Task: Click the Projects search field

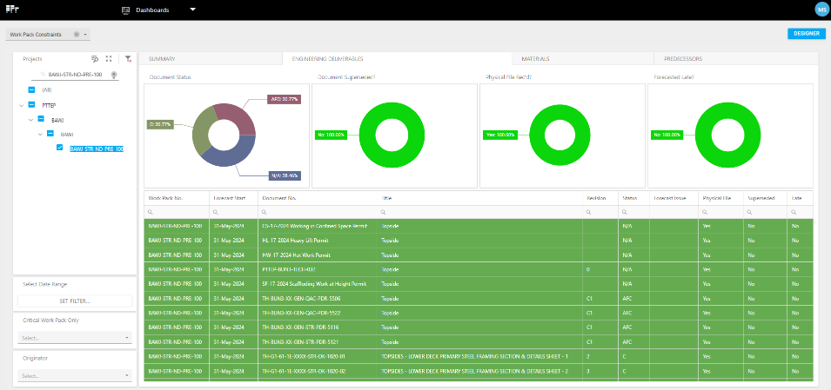Action: click(x=75, y=75)
